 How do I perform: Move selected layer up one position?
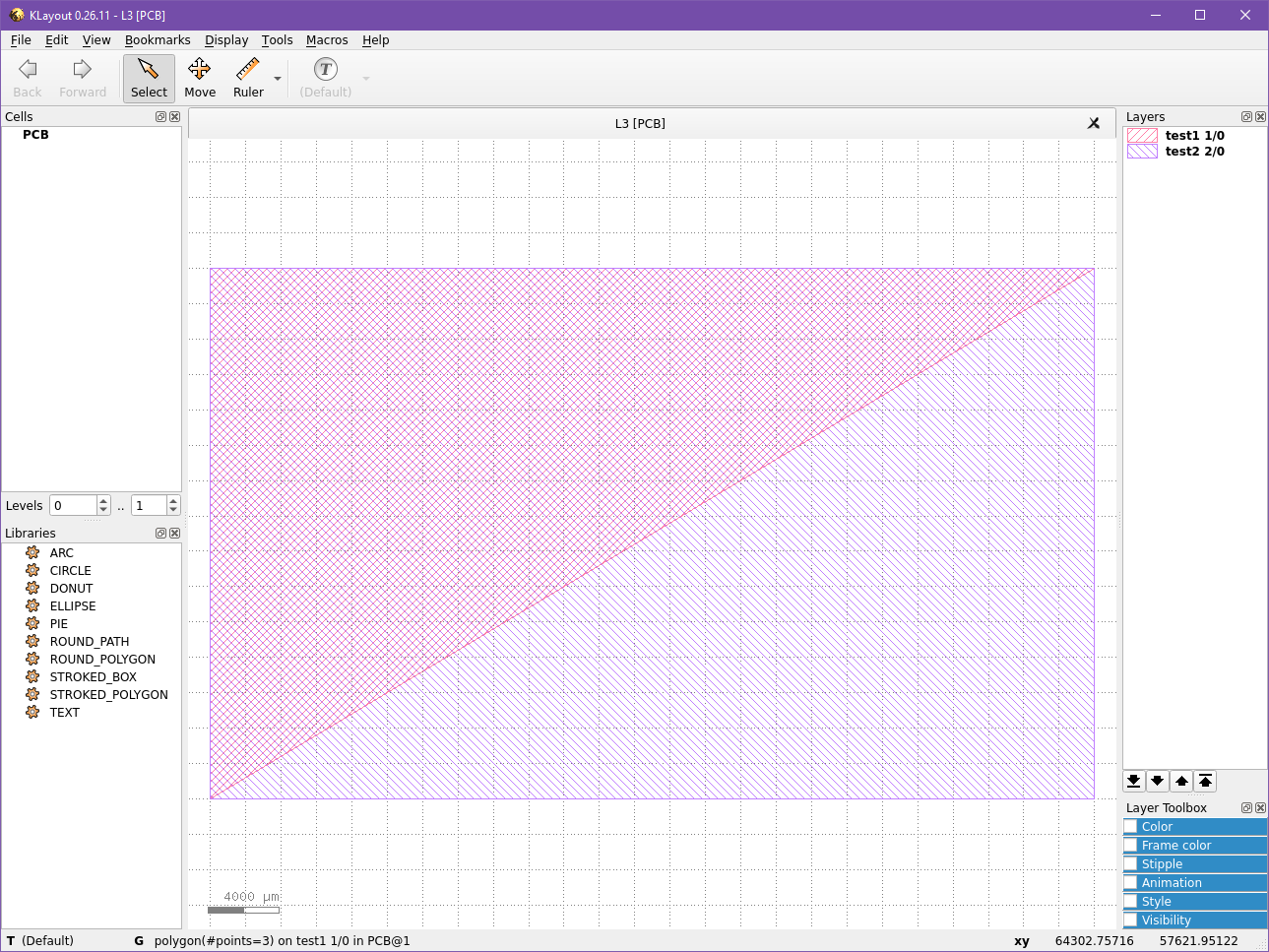pyautogui.click(x=1181, y=781)
